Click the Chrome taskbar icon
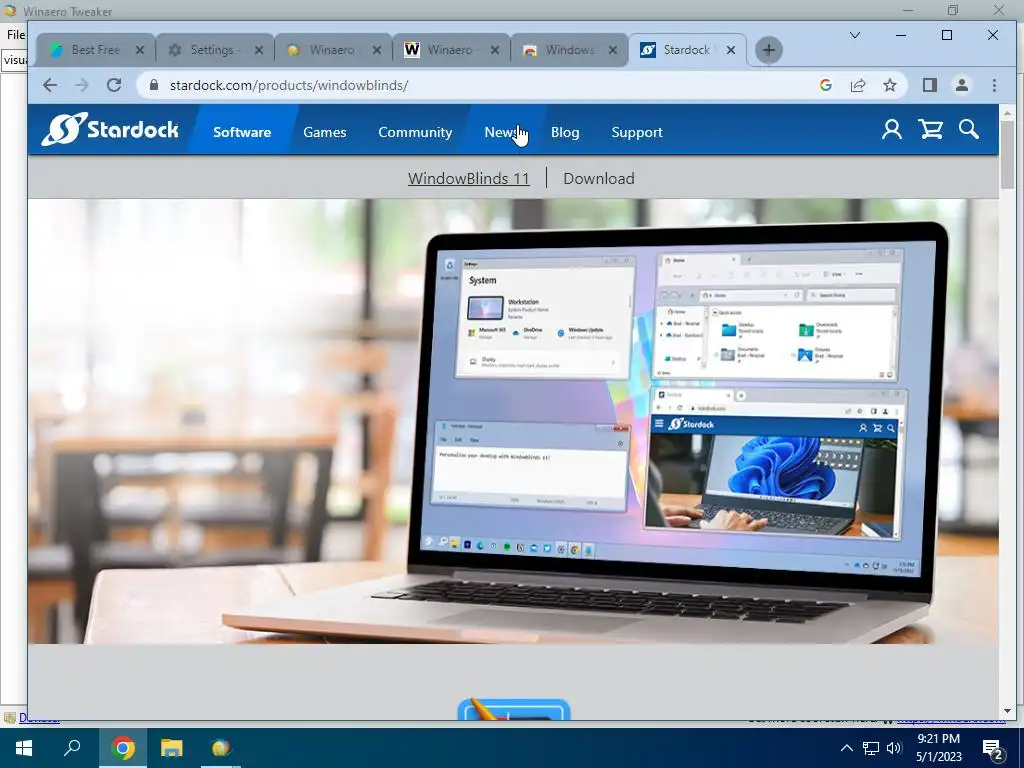 [x=123, y=748]
